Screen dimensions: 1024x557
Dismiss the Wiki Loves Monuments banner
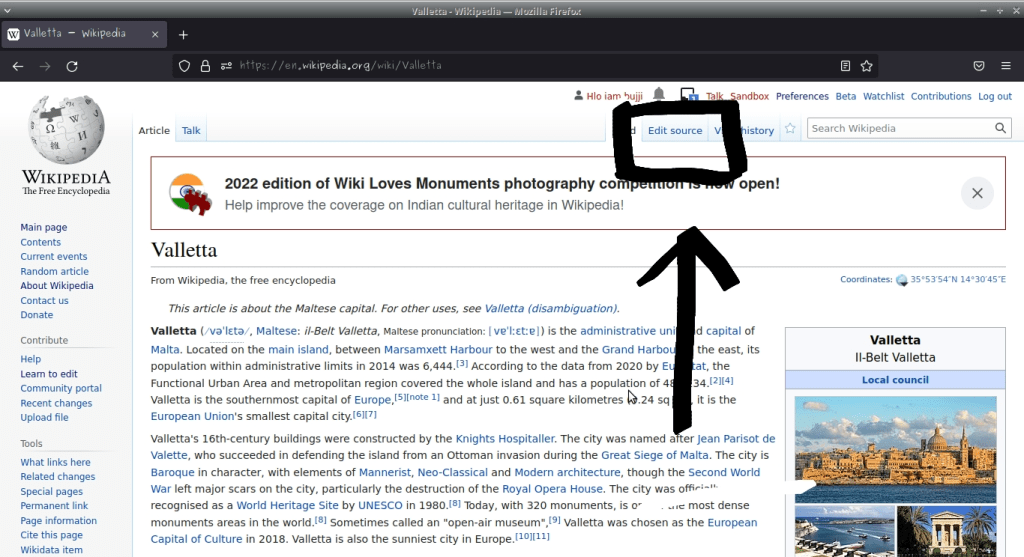pos(977,193)
